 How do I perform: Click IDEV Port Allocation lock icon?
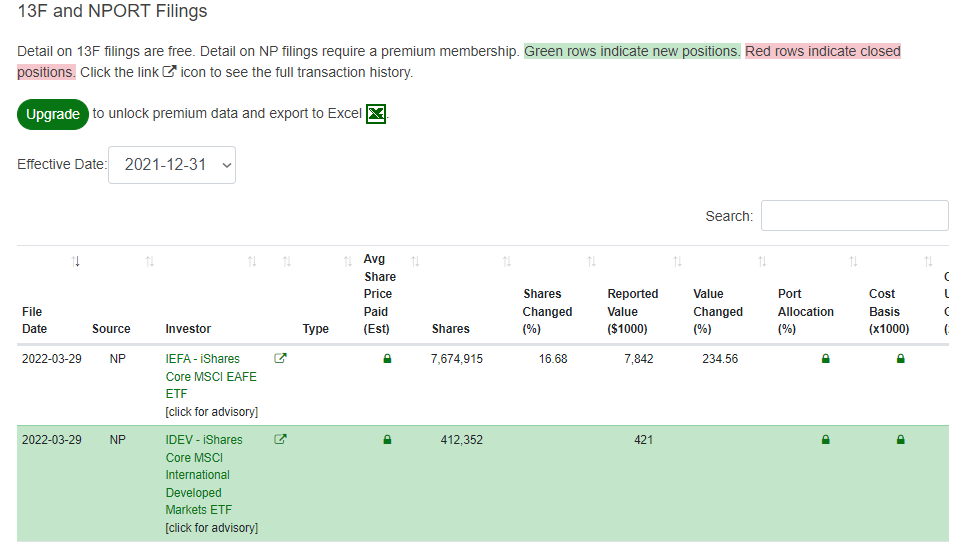[825, 439]
